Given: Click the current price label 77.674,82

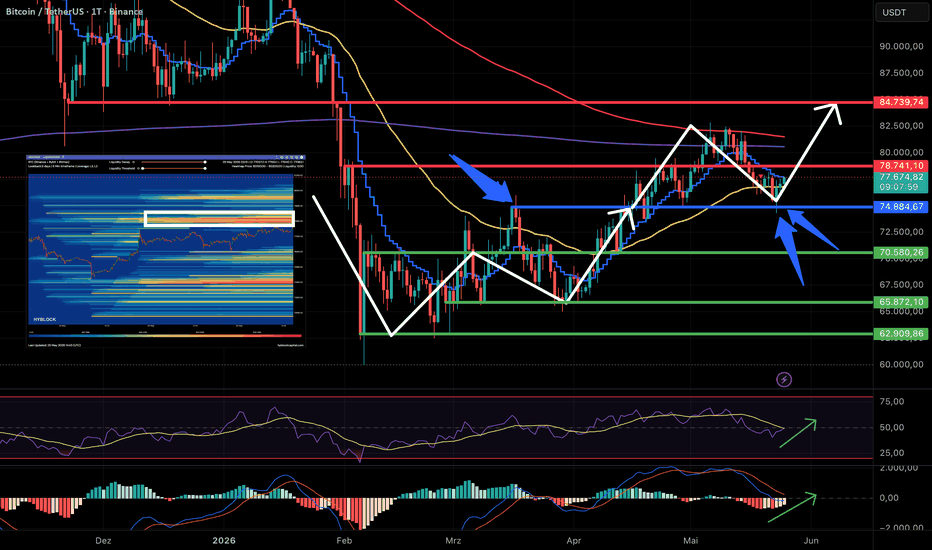Looking at the screenshot, I should coord(902,177).
